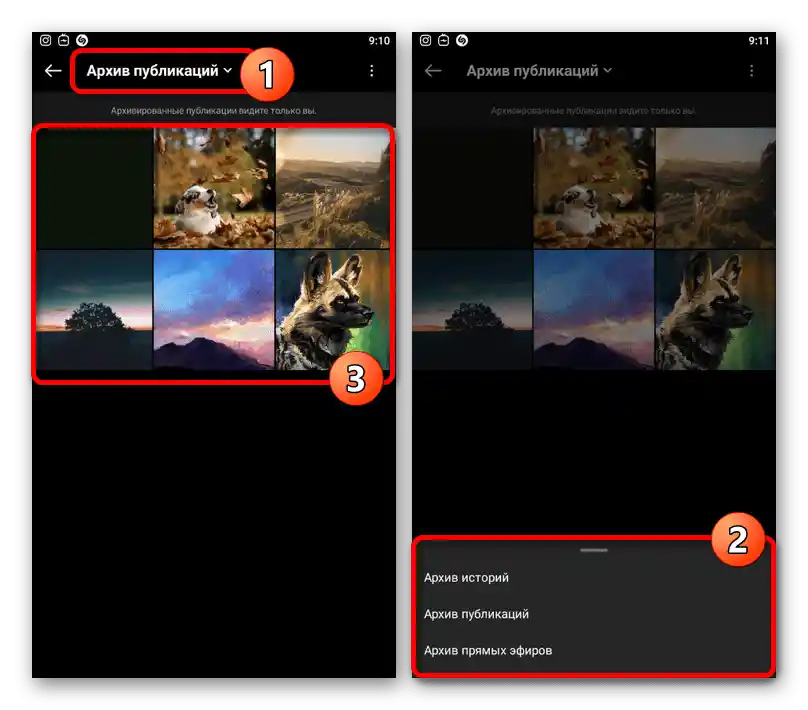Expand the bright Архив публикаций dropdown in left screen

pos(159,71)
